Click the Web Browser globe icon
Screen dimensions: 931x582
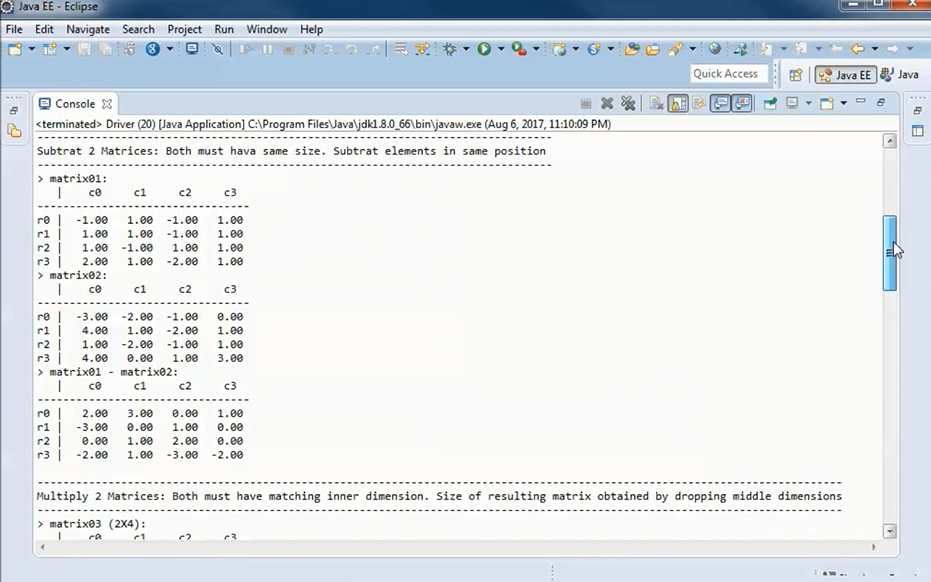715,49
